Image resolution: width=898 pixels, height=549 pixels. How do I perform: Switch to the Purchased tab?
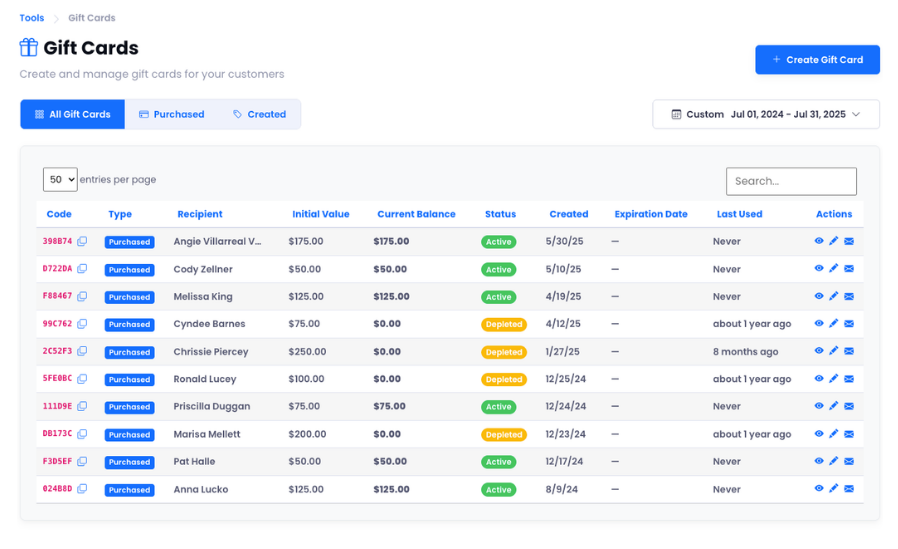point(172,114)
